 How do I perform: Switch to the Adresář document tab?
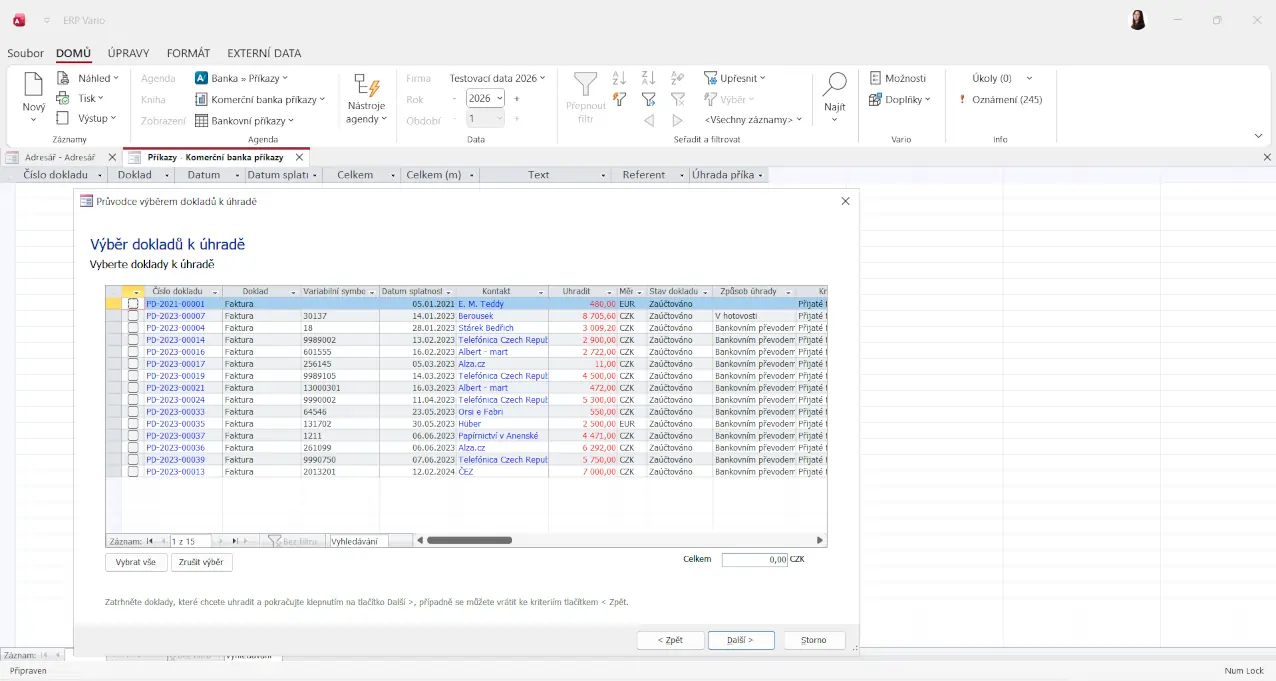pos(59,157)
